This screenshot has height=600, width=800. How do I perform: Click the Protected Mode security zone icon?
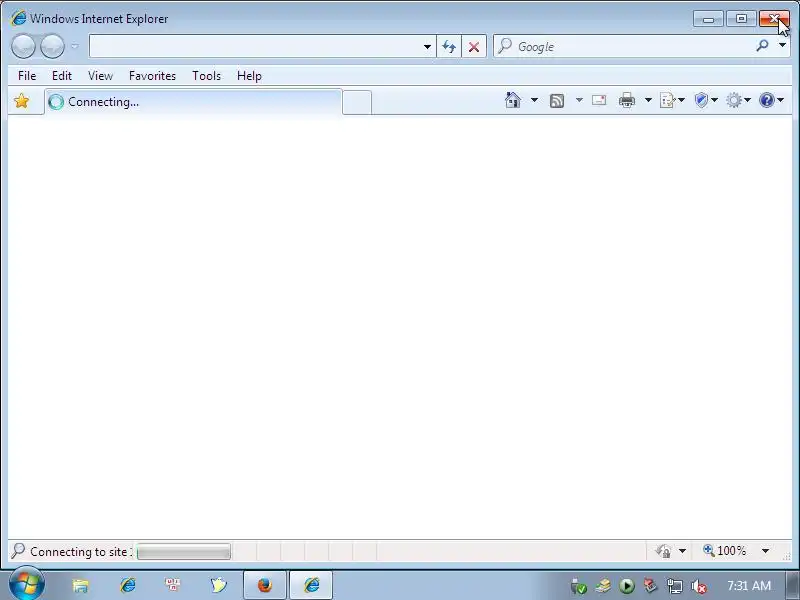tap(663, 551)
